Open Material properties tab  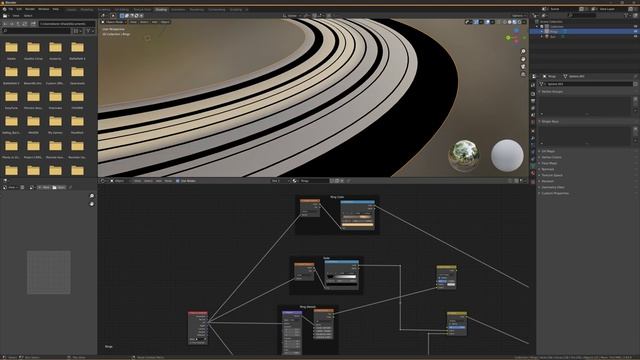click(x=533, y=173)
